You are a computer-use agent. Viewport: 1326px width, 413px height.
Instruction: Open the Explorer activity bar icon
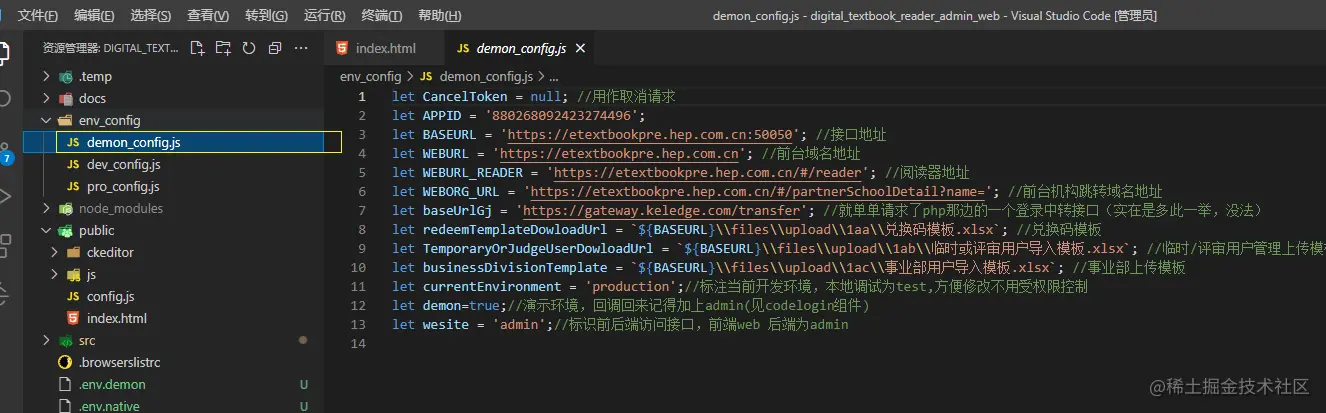(5, 52)
